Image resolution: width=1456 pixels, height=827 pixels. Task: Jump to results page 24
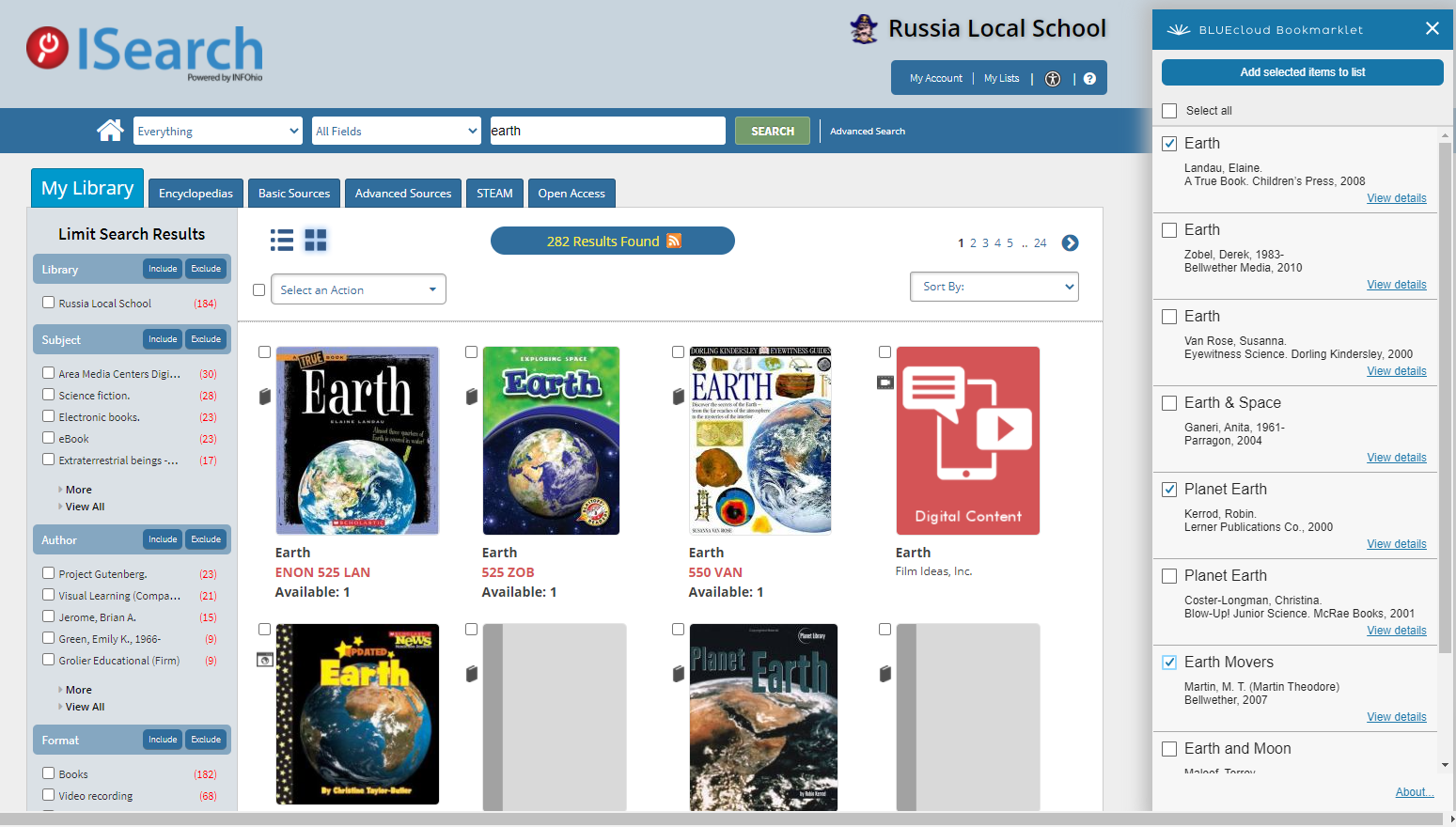1040,243
